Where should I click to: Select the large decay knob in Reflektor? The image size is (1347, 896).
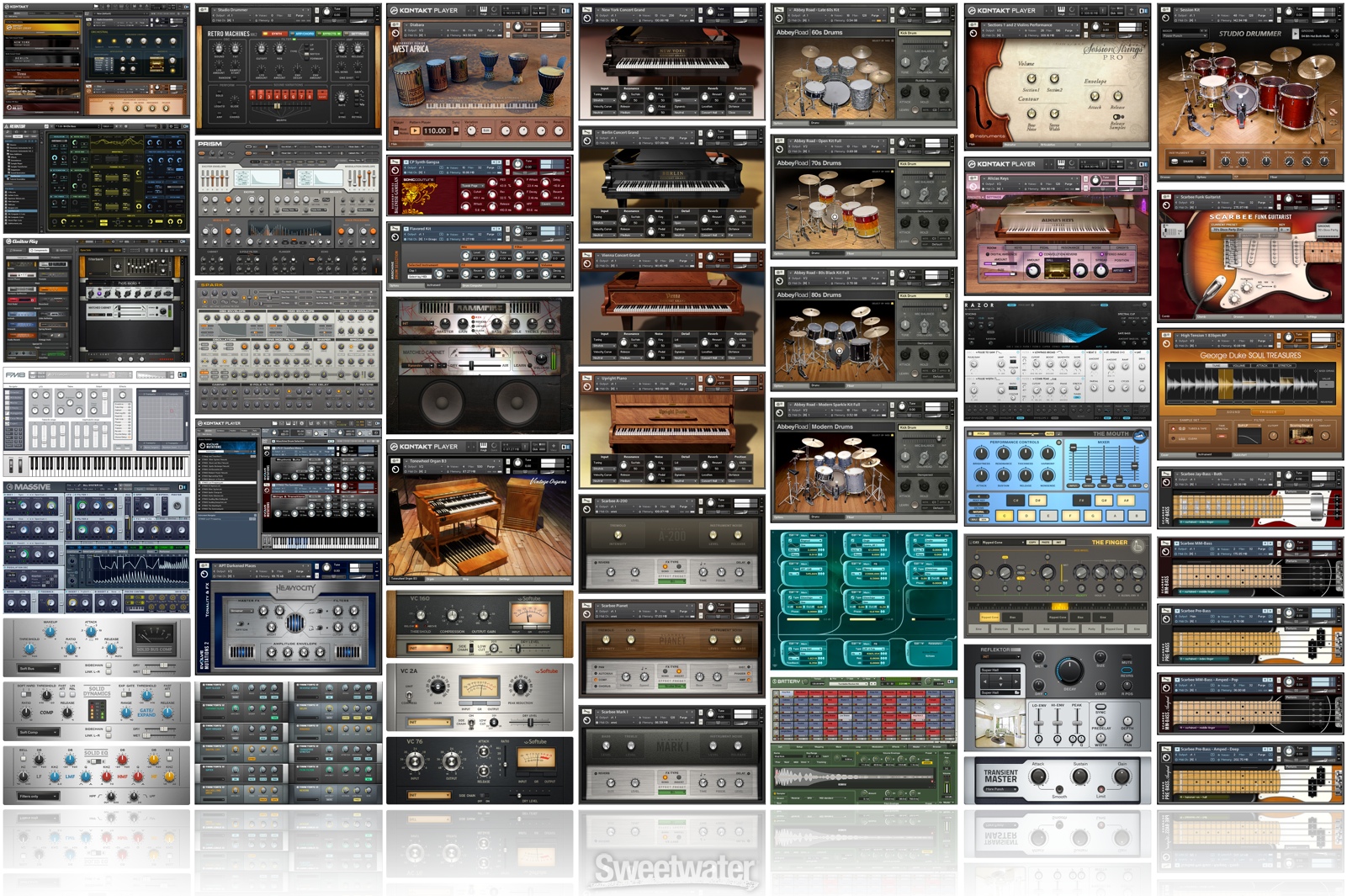pos(1069,671)
